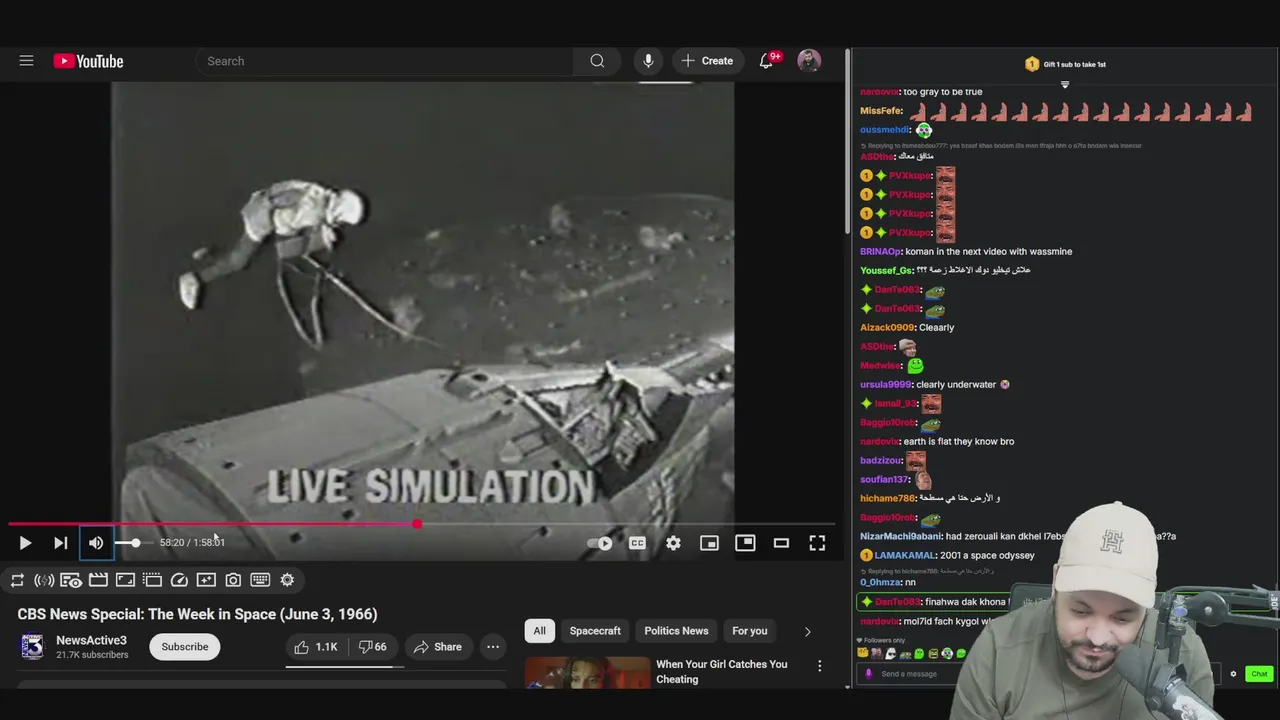This screenshot has width=1280, height=720.
Task: Open options for the recommended video
Action: tap(819, 666)
